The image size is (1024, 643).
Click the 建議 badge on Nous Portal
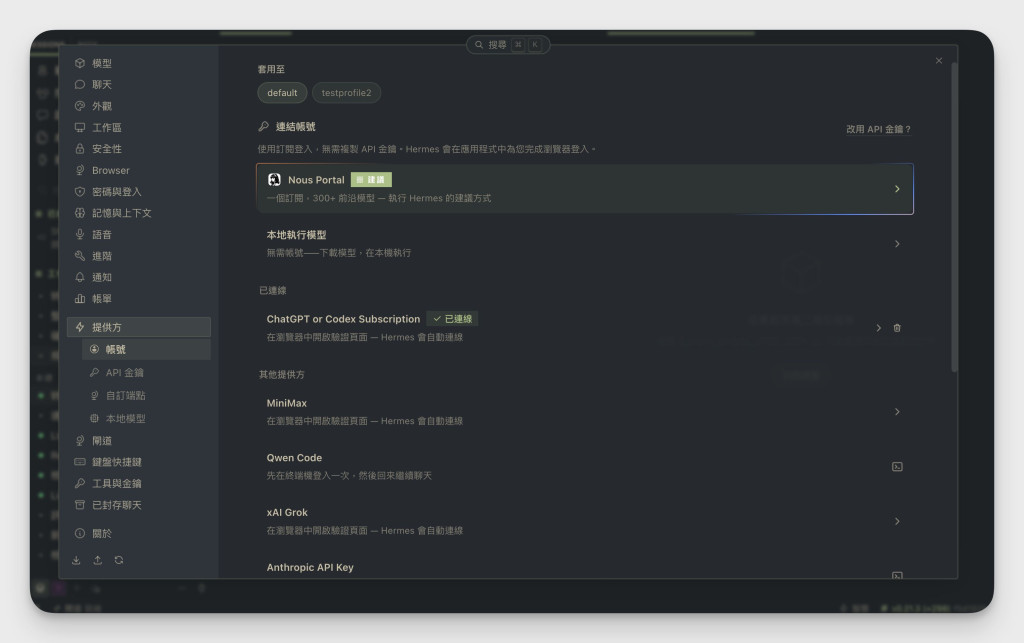click(371, 180)
